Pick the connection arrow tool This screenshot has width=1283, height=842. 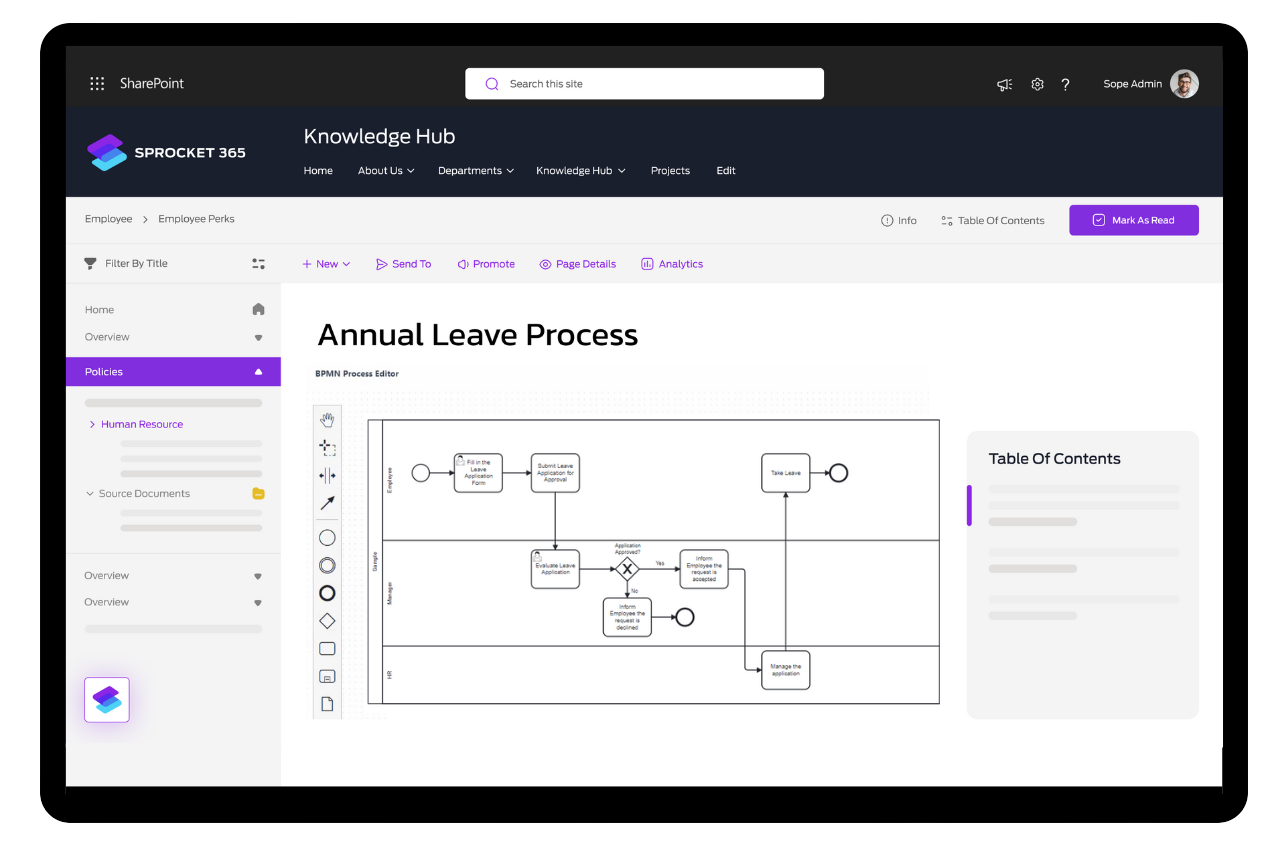point(327,503)
